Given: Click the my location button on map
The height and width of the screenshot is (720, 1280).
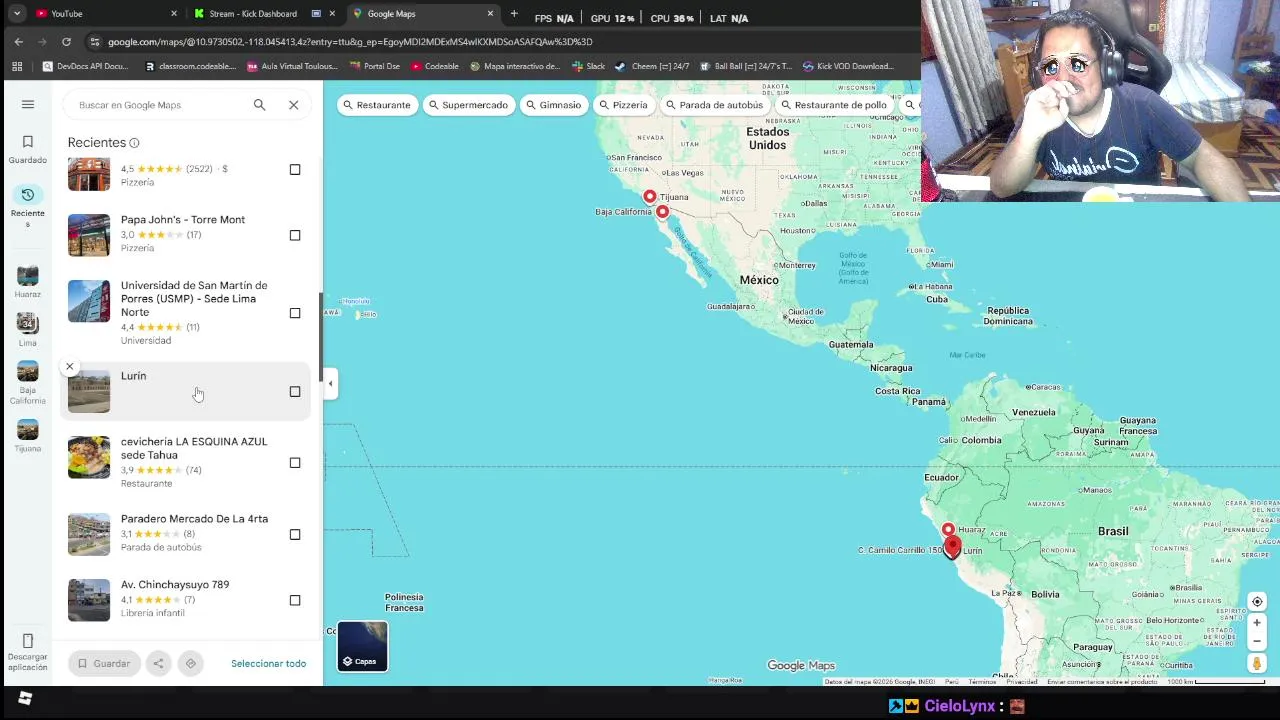Looking at the screenshot, I should tap(1257, 601).
